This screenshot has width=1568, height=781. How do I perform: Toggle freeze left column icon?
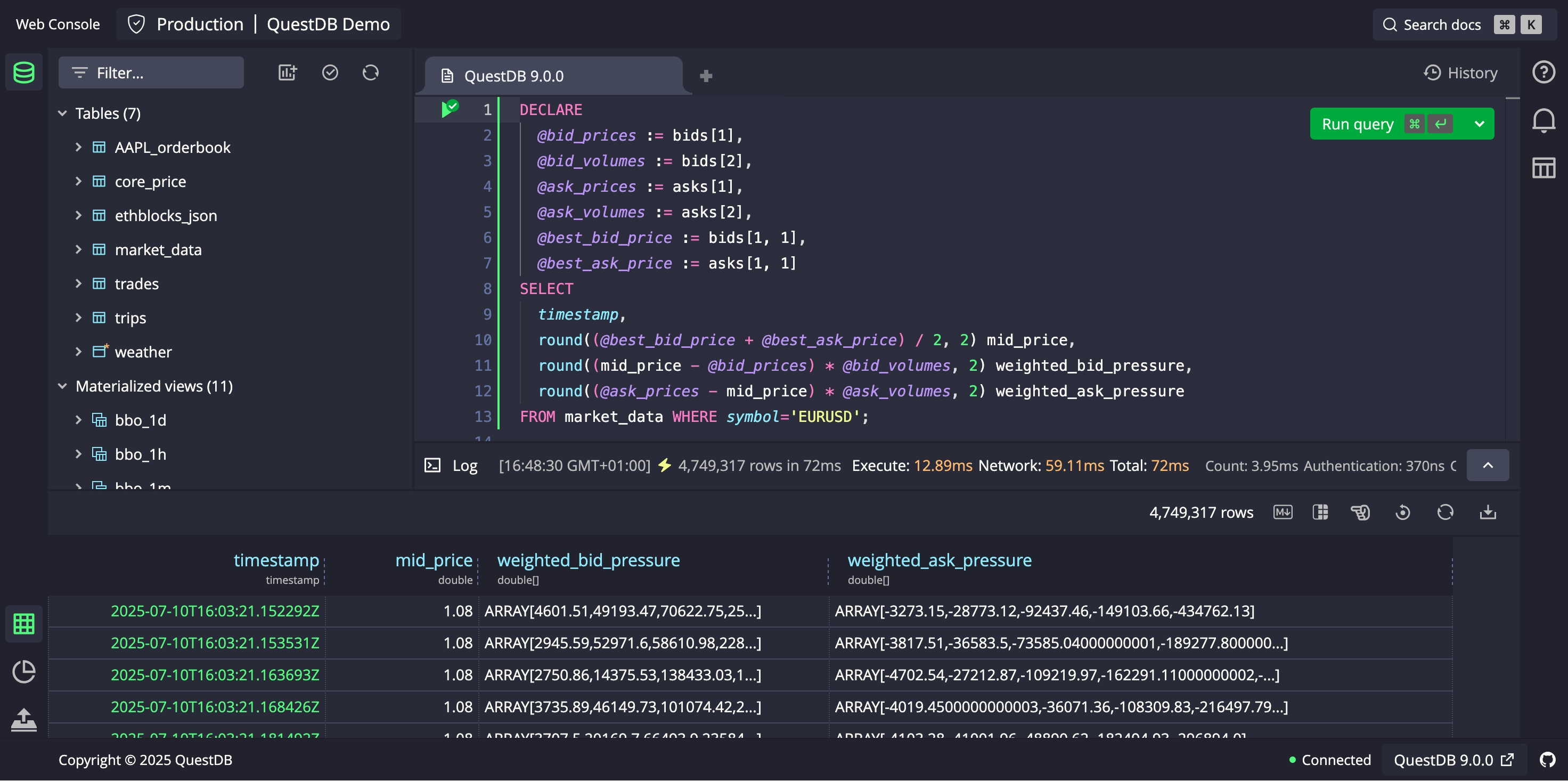[1320, 512]
